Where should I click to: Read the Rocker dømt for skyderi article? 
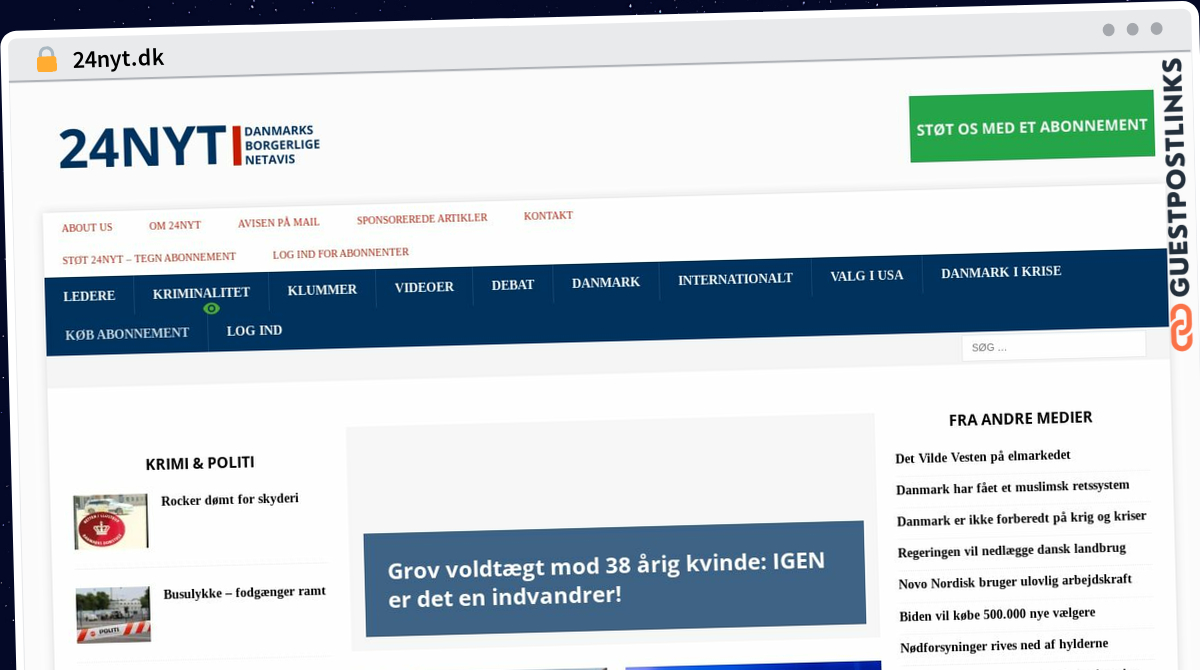click(230, 499)
